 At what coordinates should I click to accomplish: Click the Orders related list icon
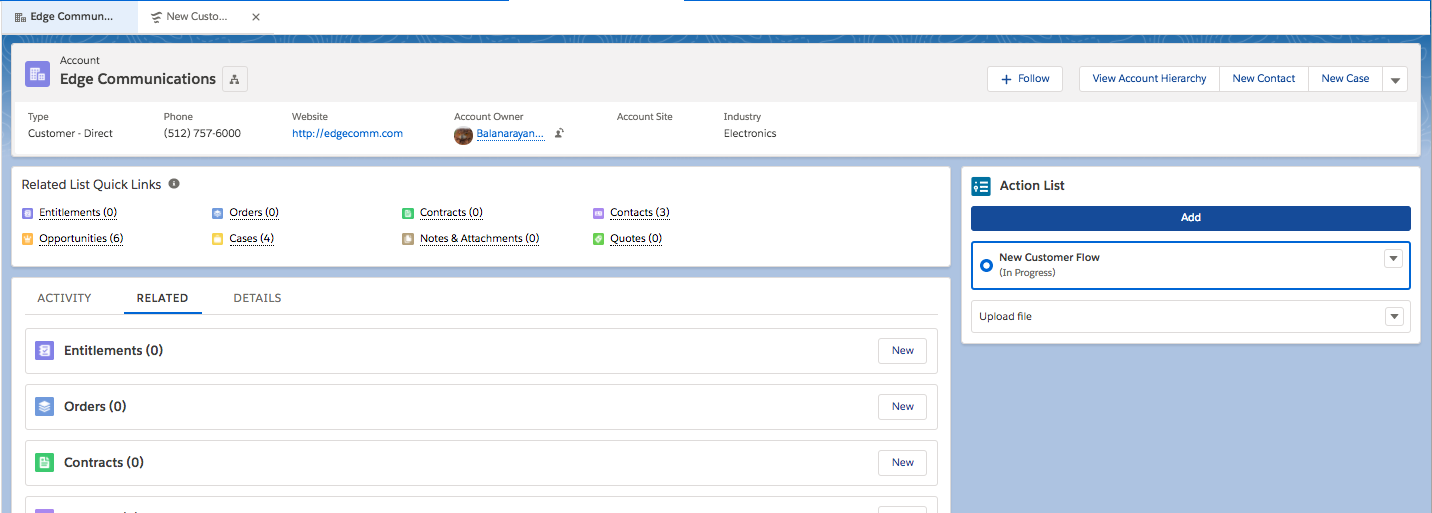(x=44, y=407)
